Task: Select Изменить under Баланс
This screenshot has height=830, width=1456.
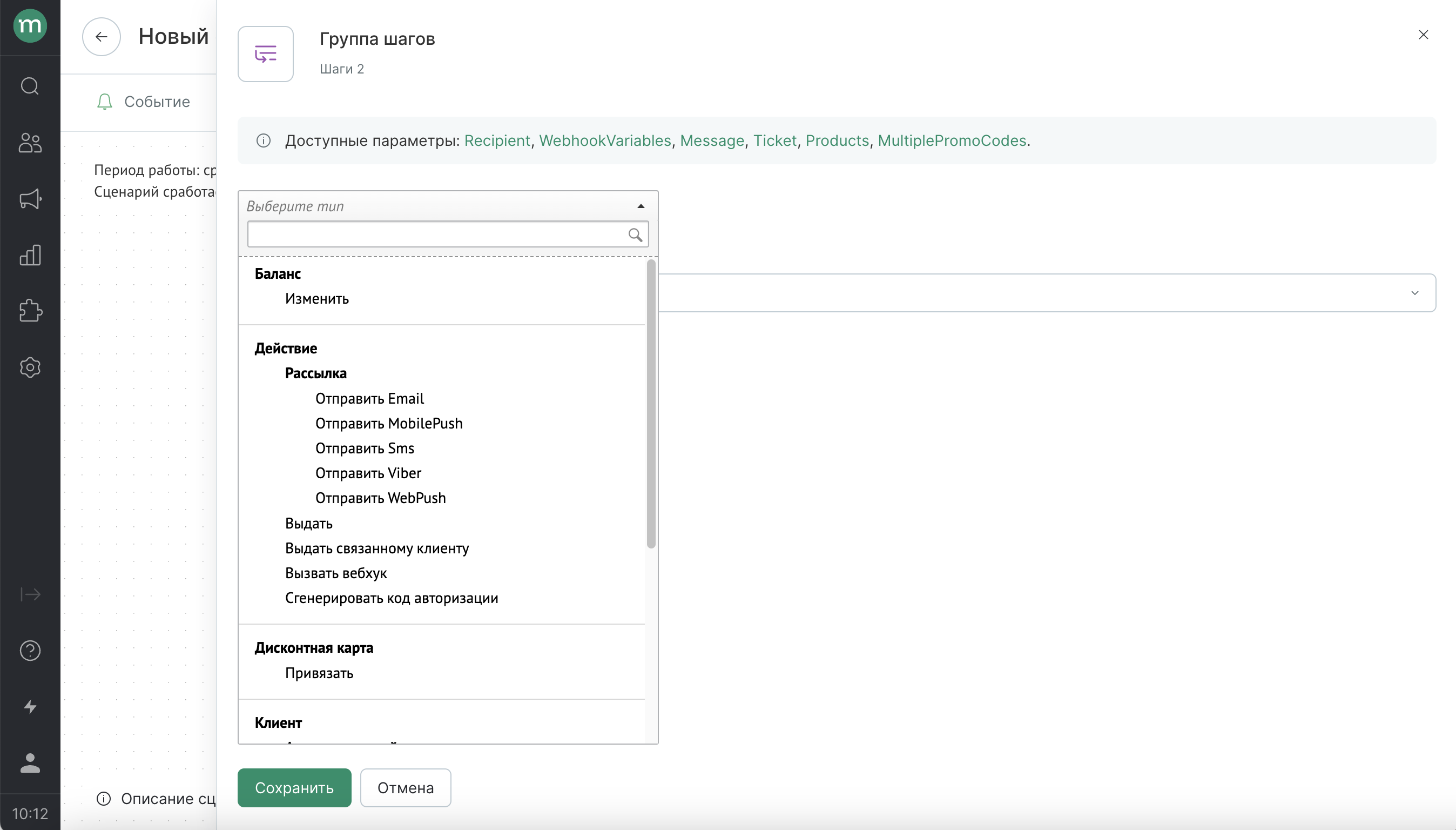Action: (316, 299)
